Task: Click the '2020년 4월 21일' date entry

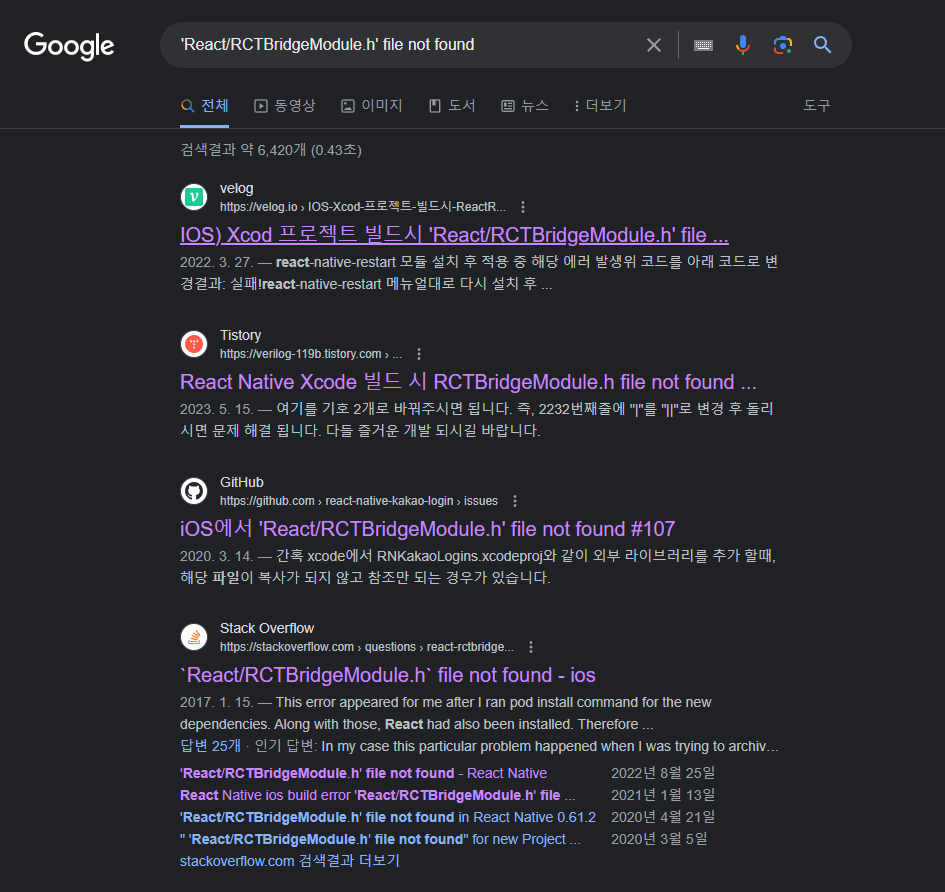Action: coord(663,817)
